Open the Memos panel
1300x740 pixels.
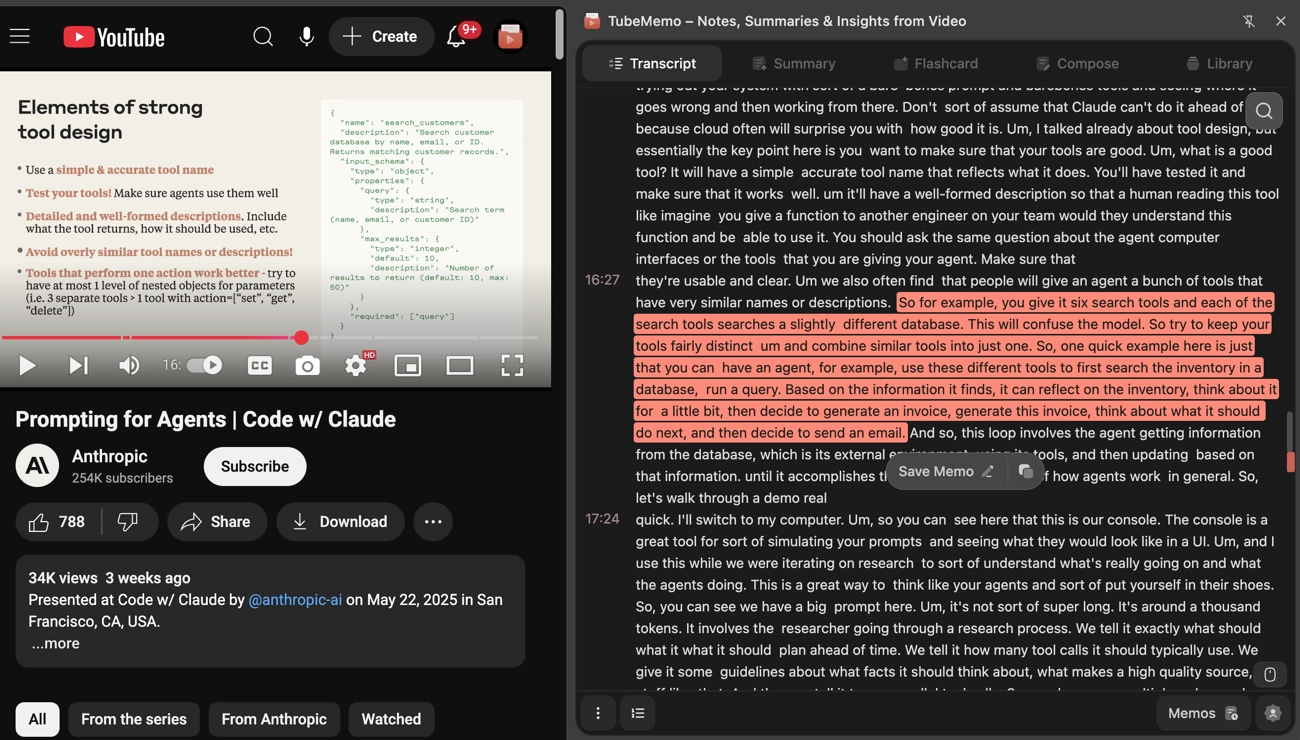tap(1203, 714)
